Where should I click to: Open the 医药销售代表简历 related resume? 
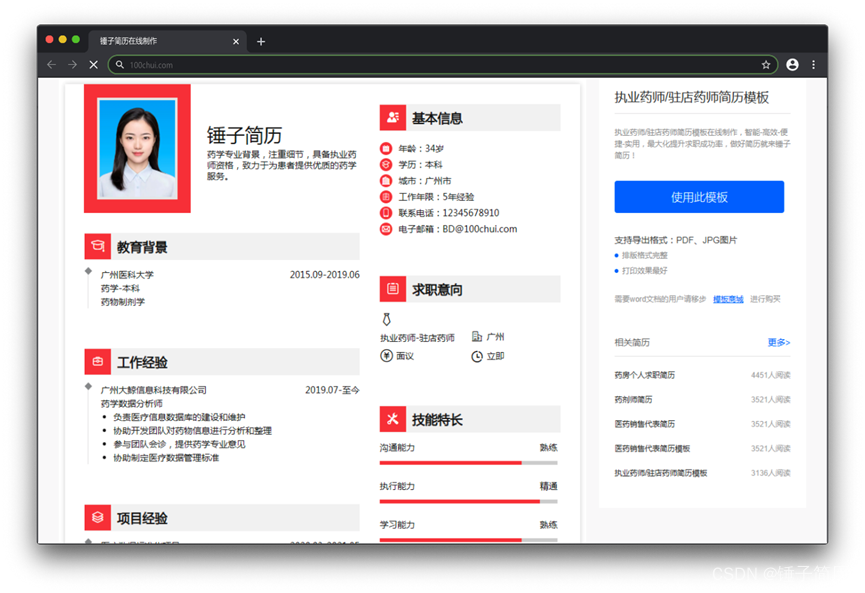644,424
